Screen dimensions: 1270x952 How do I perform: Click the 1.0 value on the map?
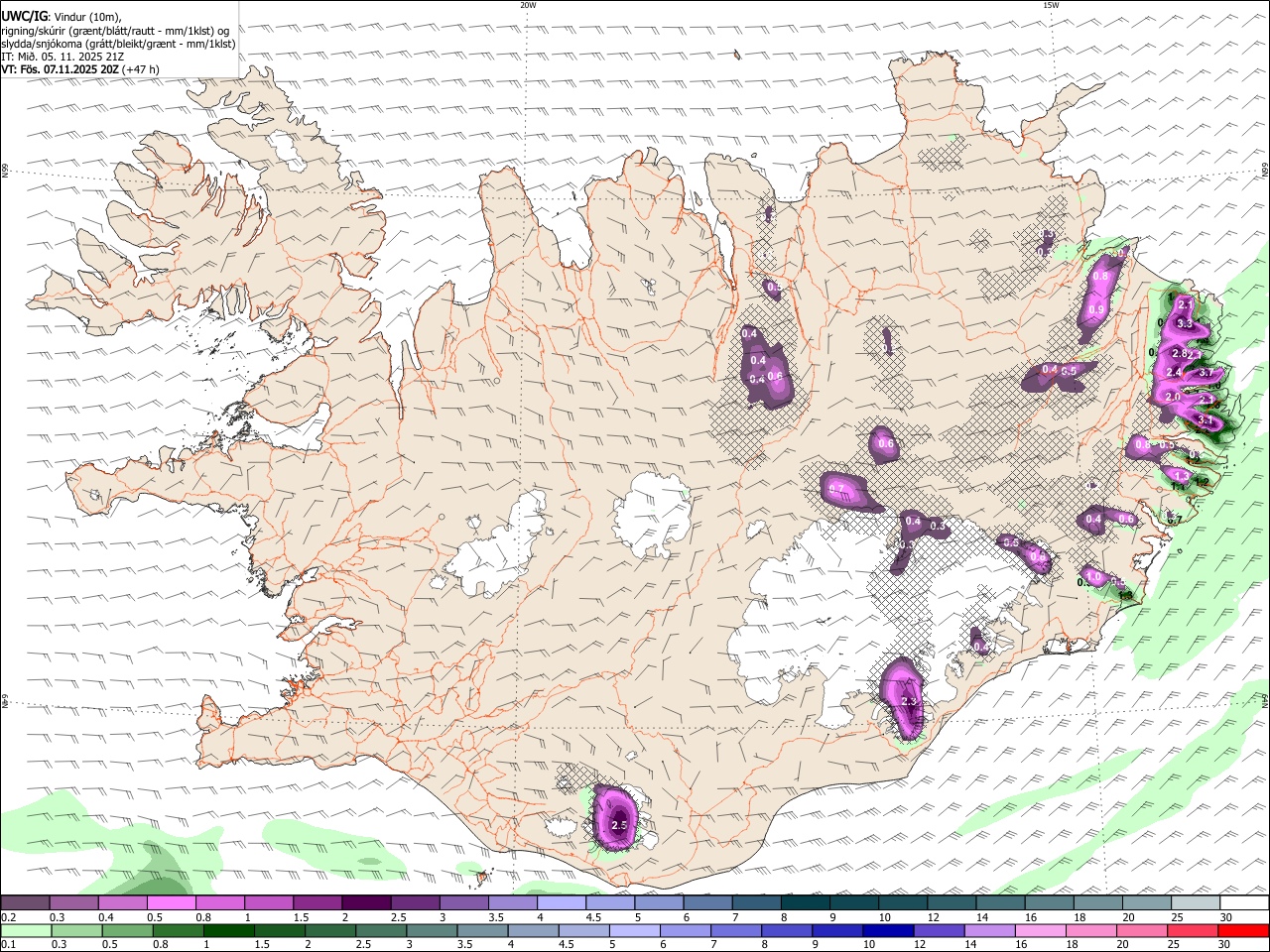pyautogui.click(x=1093, y=576)
